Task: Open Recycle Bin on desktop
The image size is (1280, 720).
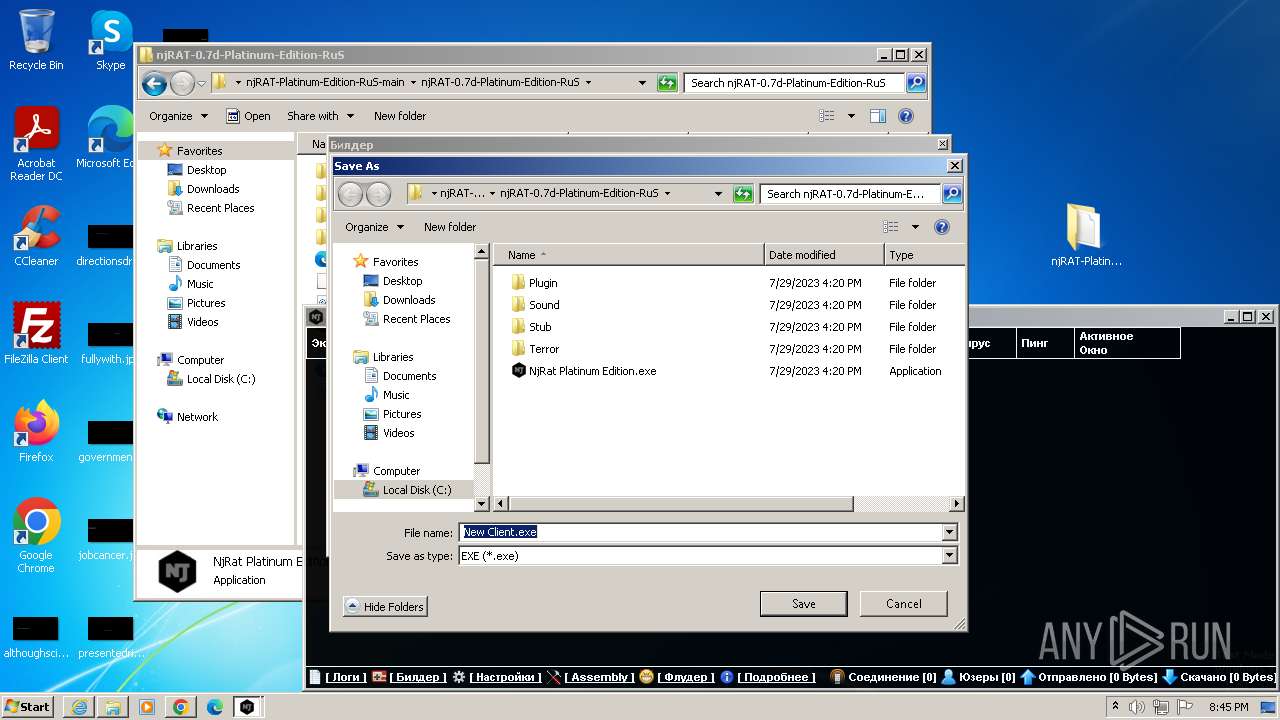Action: pyautogui.click(x=36, y=40)
